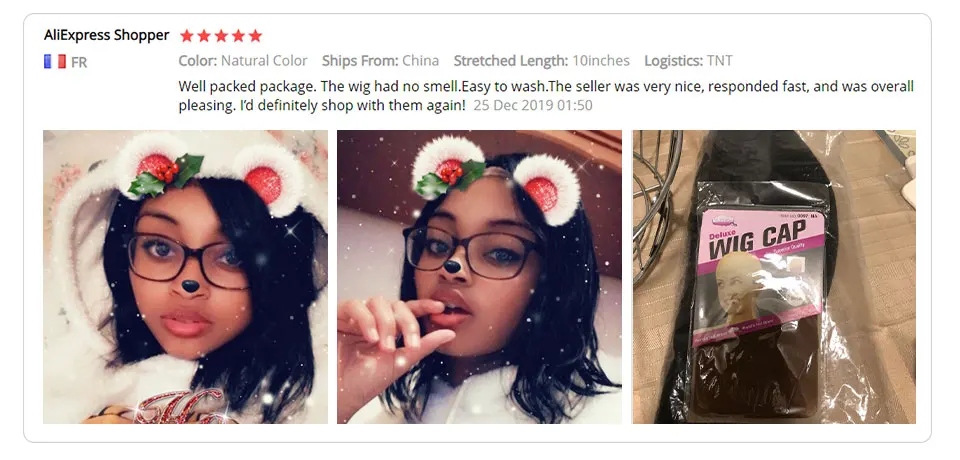The height and width of the screenshot is (460, 960).
Task: Click the first red rating star
Action: click(187, 36)
